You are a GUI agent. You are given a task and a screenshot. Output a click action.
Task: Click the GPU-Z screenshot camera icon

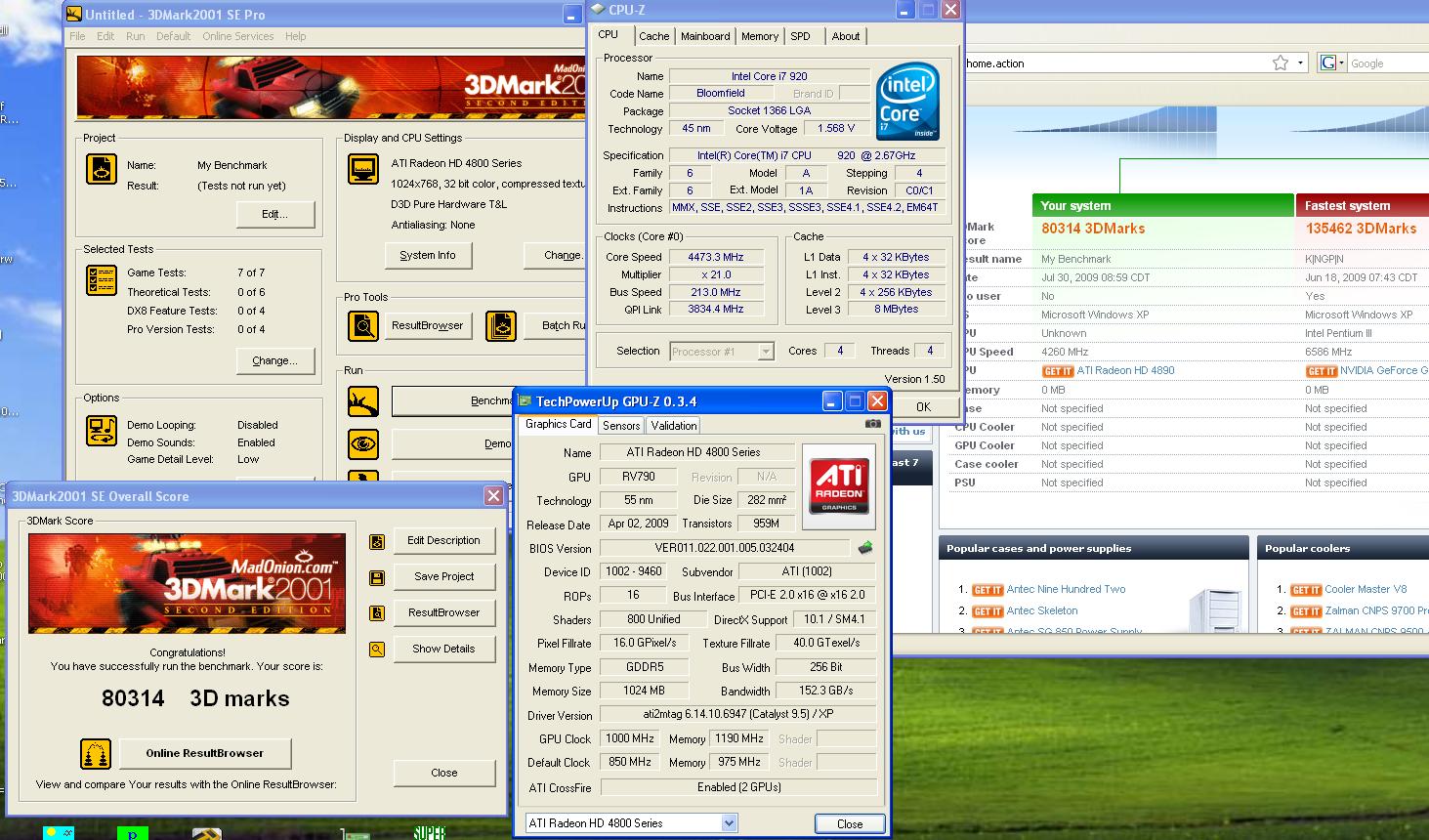click(872, 424)
